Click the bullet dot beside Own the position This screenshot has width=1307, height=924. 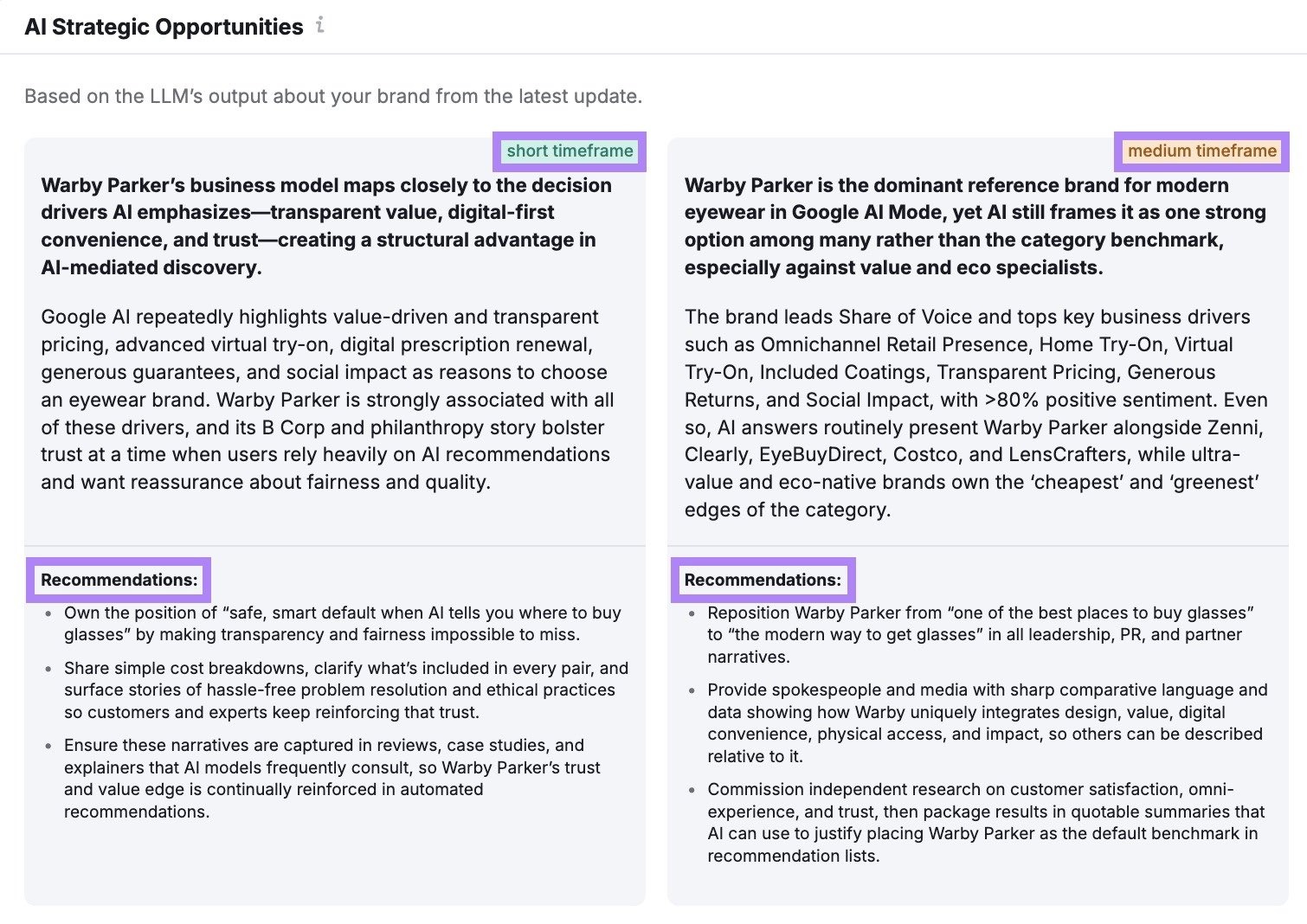[48, 613]
